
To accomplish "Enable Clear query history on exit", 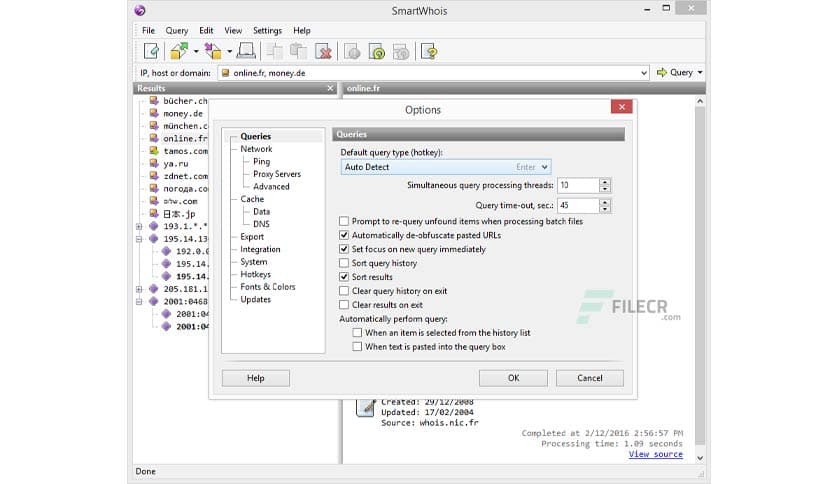I will 344,291.
